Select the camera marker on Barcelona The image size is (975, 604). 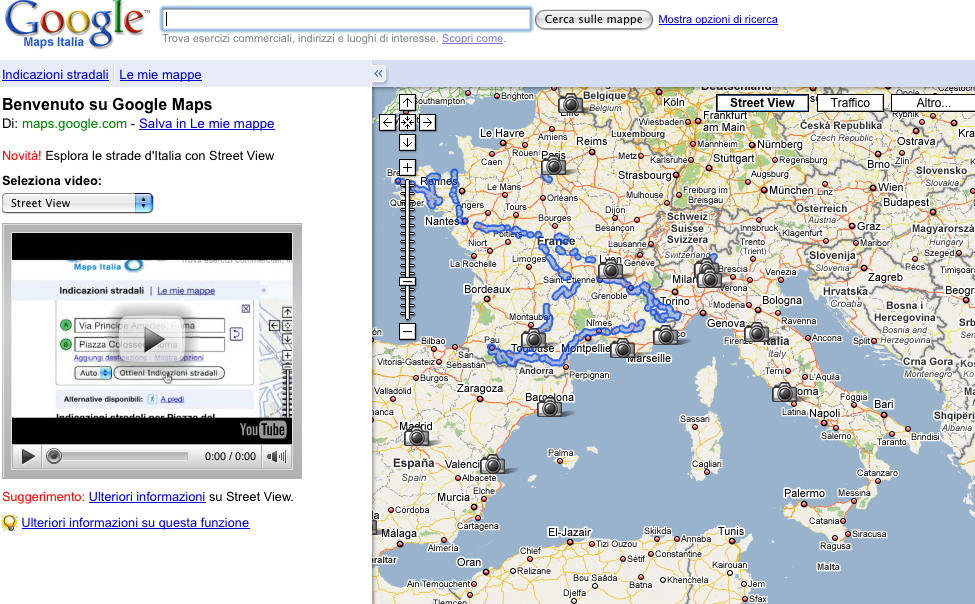tap(549, 408)
